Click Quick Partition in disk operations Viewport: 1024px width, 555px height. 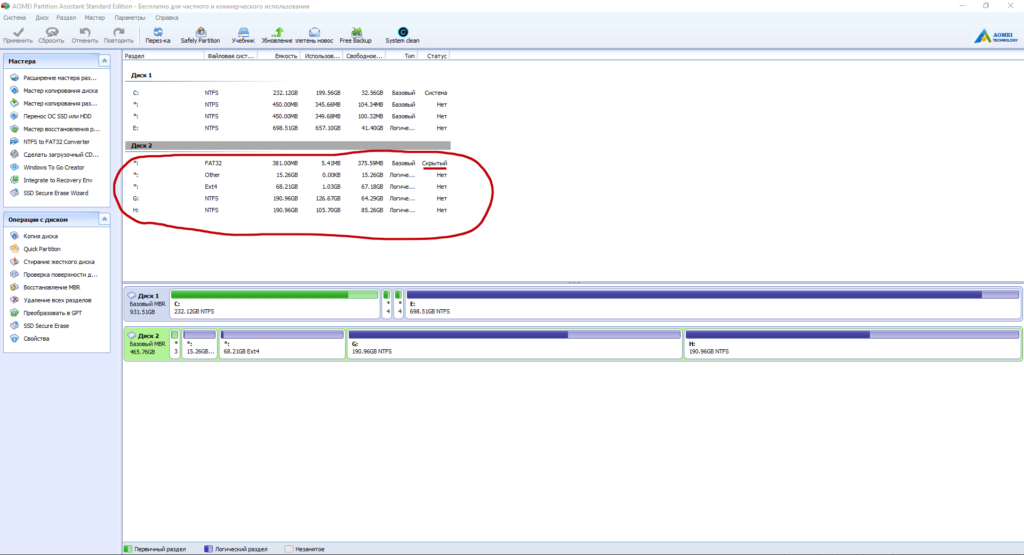coord(42,248)
